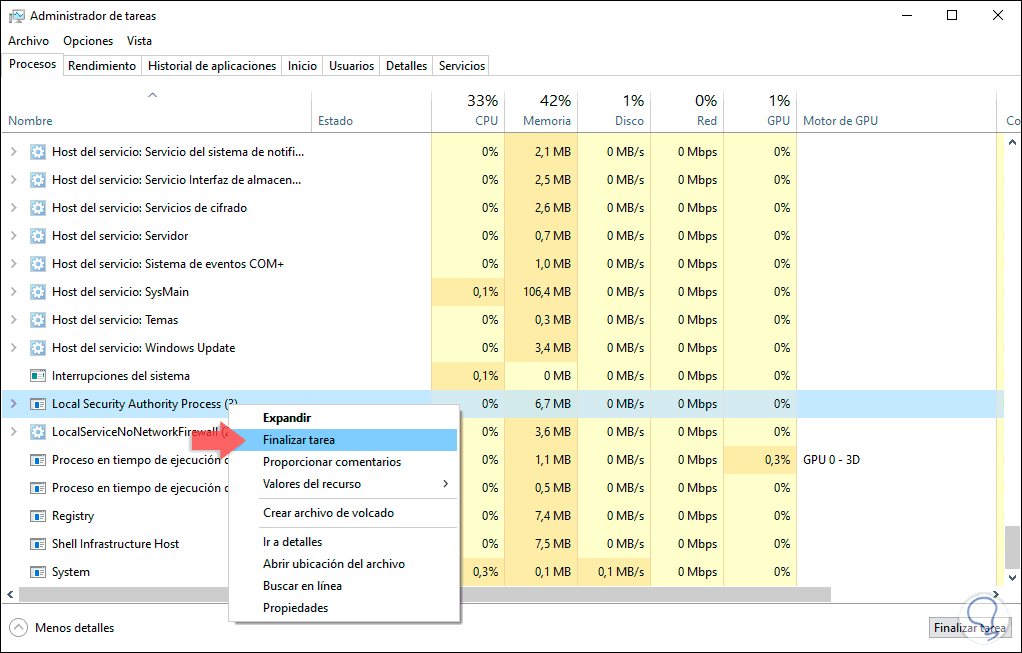The width and height of the screenshot is (1022, 653).
Task: Open the Opciones menu
Action: 88,41
